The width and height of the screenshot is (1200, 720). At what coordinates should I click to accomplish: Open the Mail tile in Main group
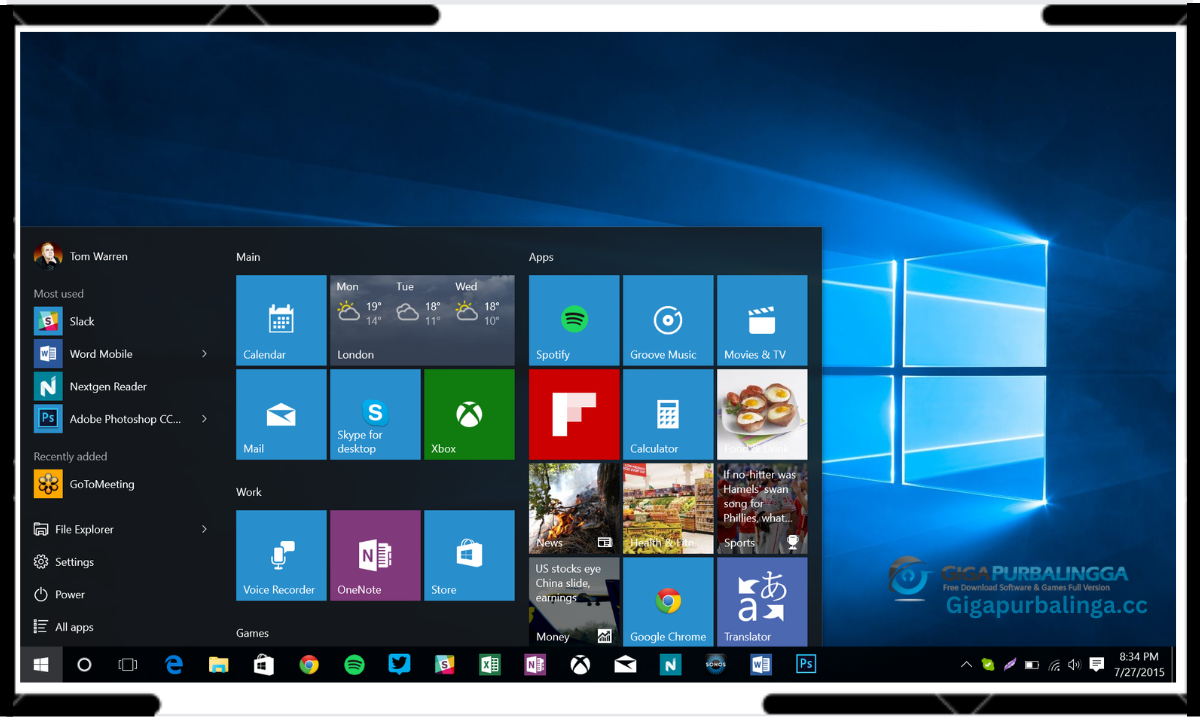click(x=281, y=414)
